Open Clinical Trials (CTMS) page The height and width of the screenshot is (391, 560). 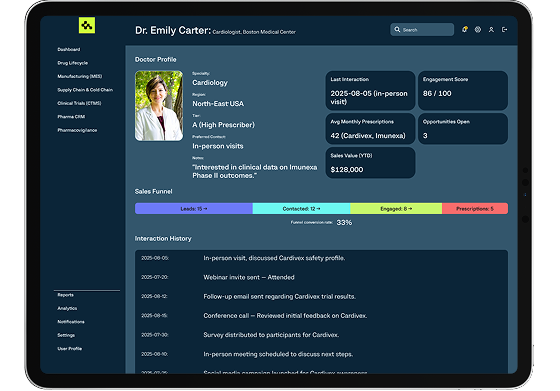point(79,103)
